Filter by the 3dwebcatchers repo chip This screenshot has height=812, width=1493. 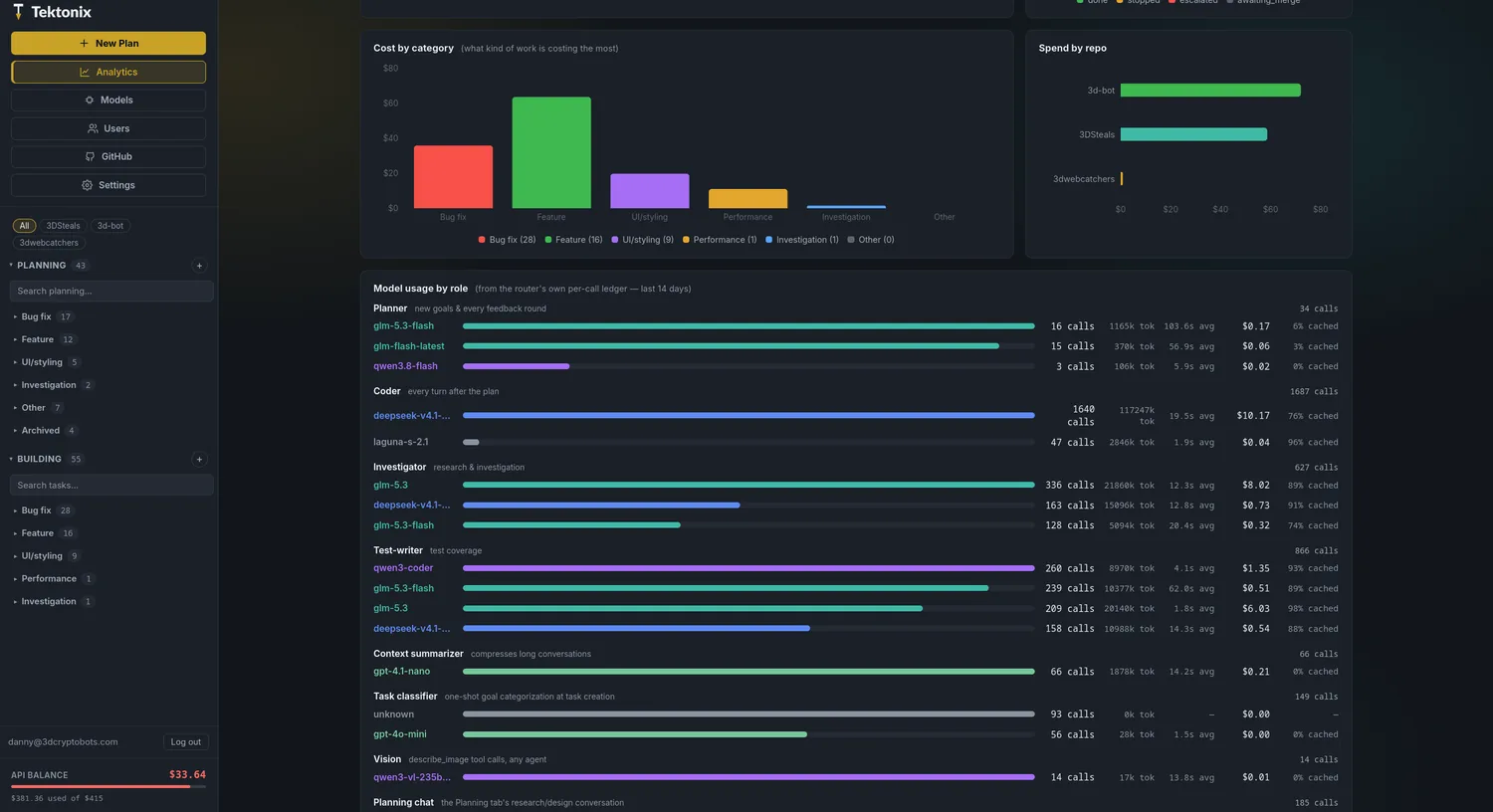(49, 243)
